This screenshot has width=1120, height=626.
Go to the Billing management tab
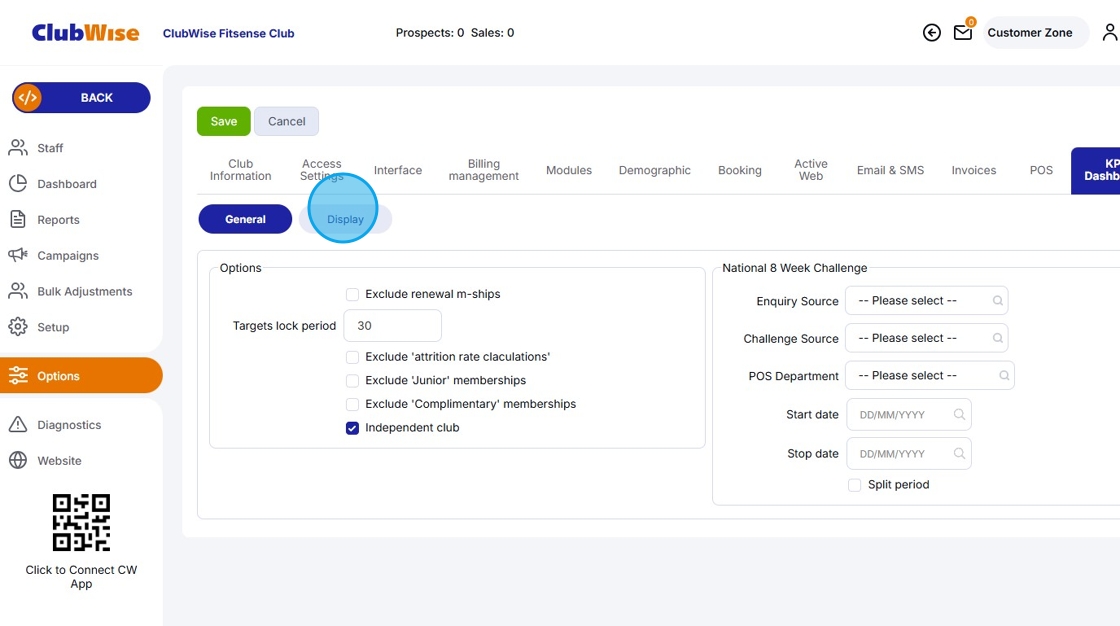point(484,170)
